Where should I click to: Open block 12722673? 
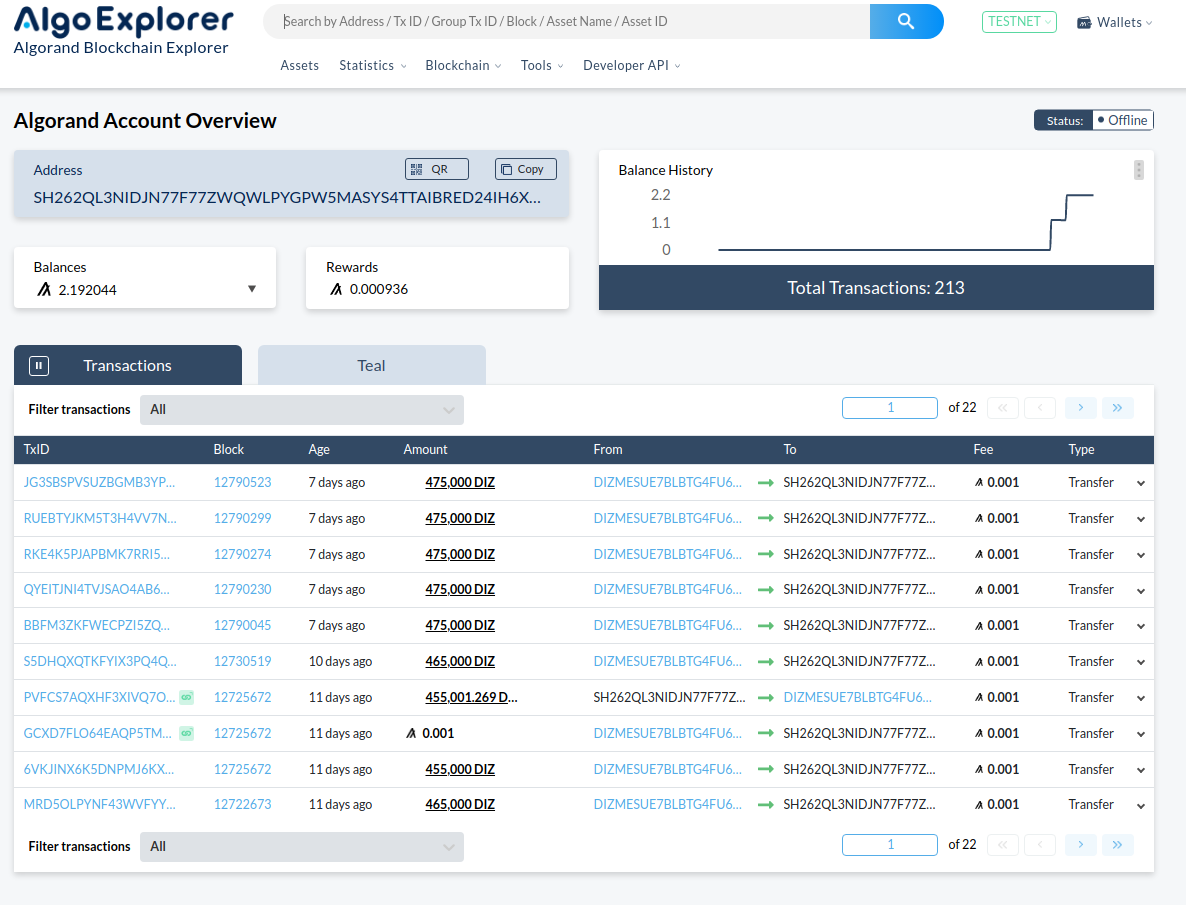(x=242, y=804)
